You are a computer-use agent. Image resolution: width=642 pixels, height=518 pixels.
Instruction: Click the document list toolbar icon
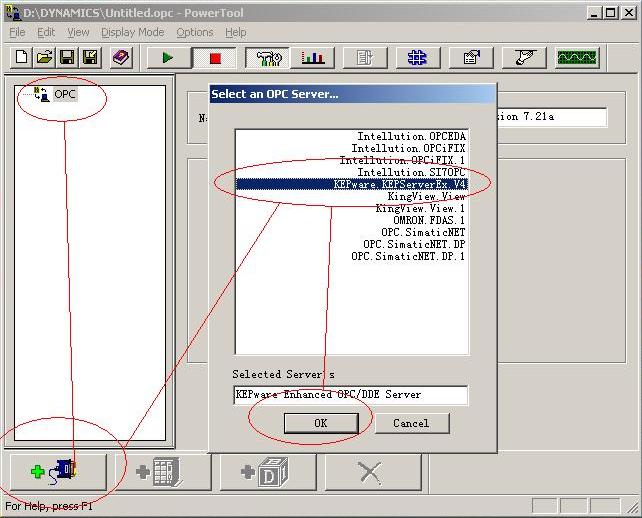pos(365,58)
